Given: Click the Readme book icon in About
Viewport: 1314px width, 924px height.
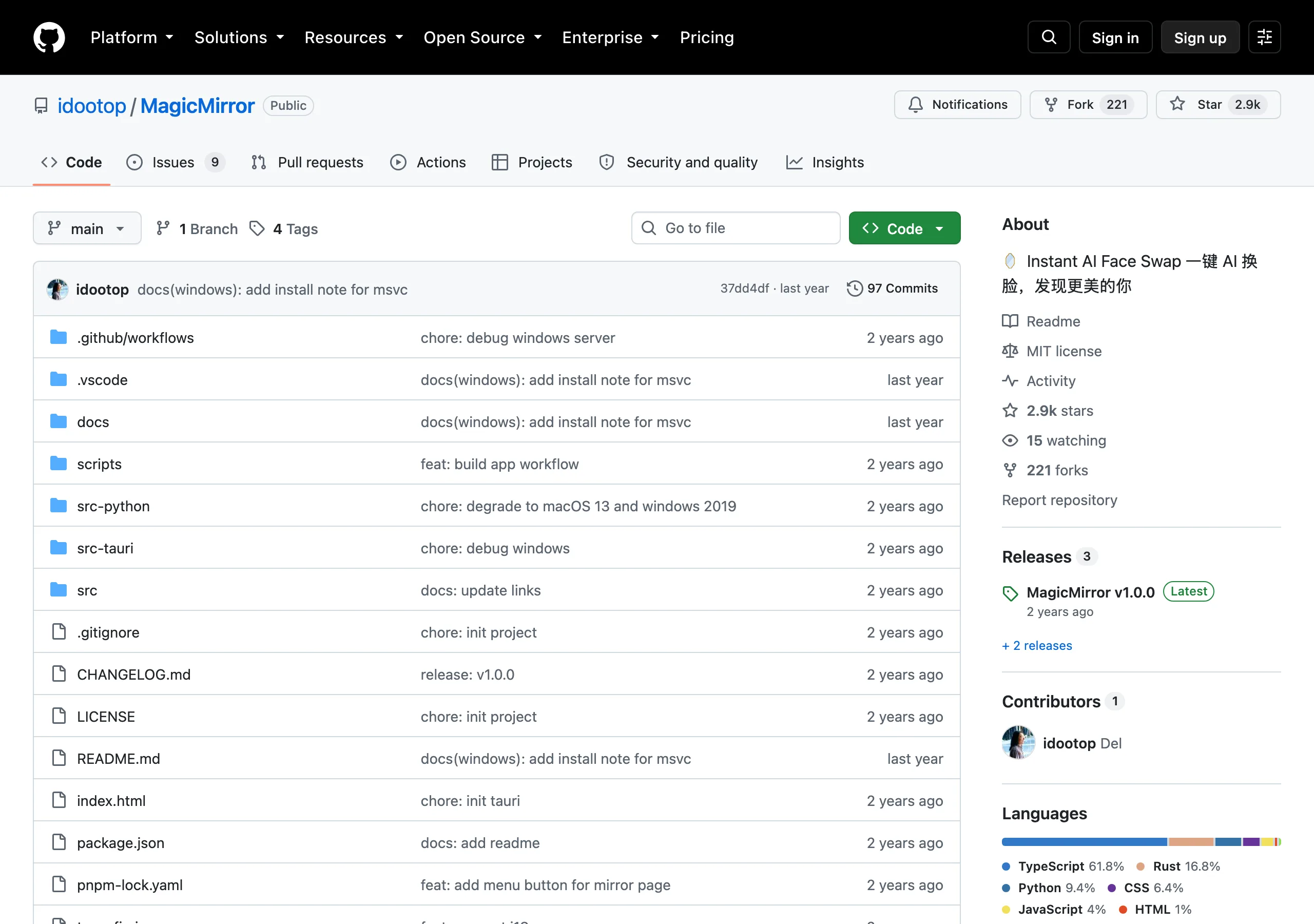Looking at the screenshot, I should tap(1010, 321).
